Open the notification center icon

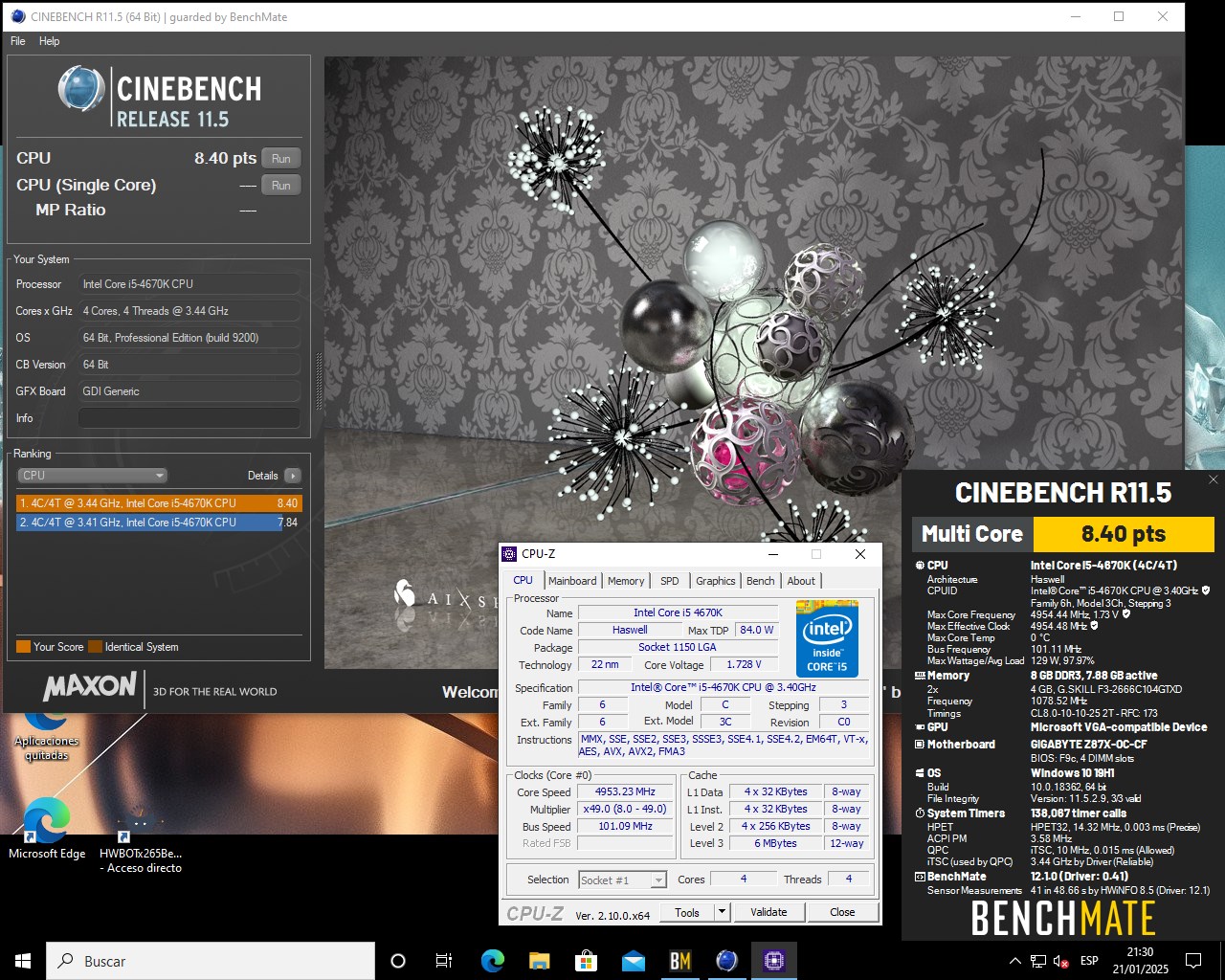coord(1193,961)
